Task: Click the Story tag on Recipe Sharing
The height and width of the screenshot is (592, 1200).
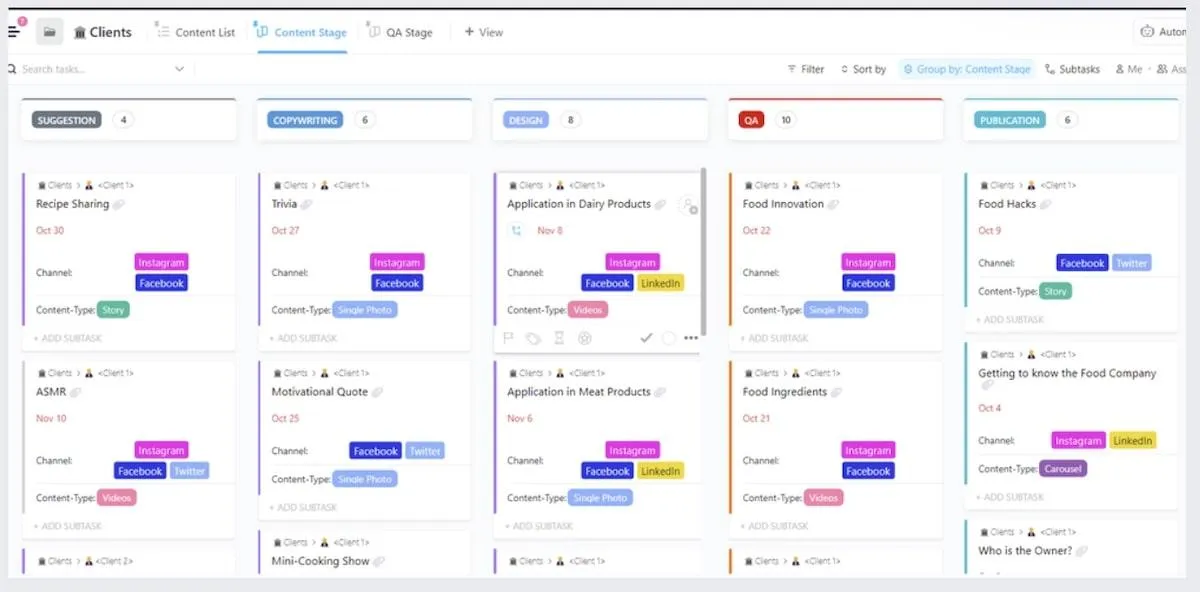Action: [x=114, y=310]
